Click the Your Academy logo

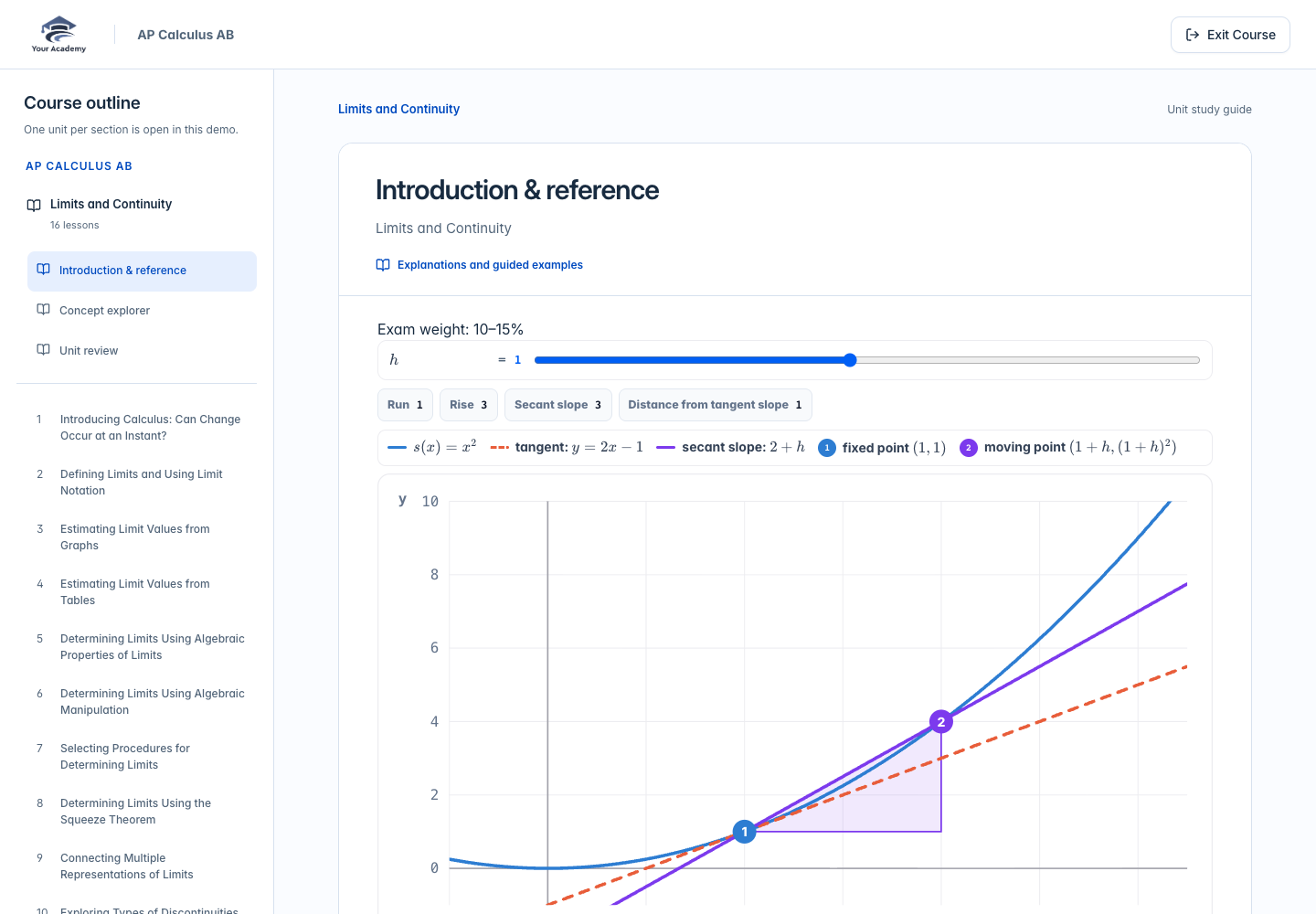coord(58,35)
